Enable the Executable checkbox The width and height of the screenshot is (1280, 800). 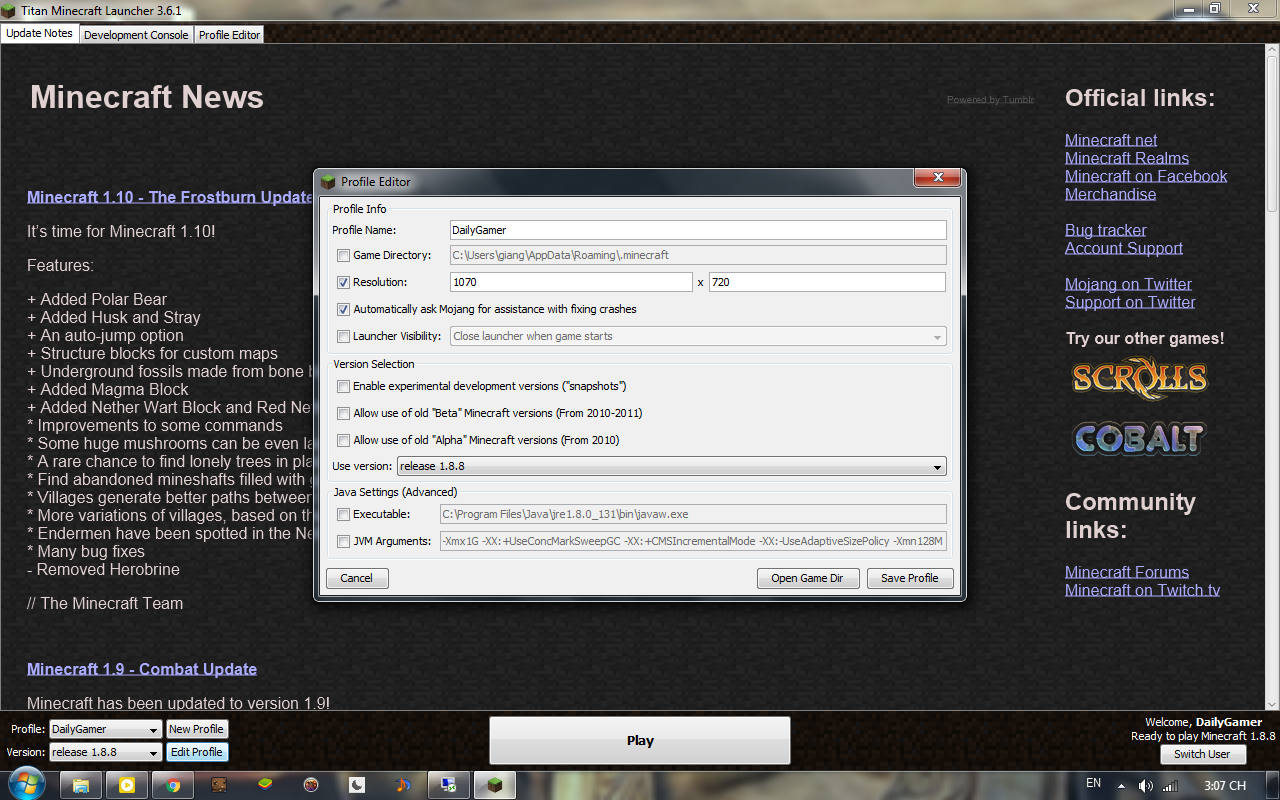344,515
